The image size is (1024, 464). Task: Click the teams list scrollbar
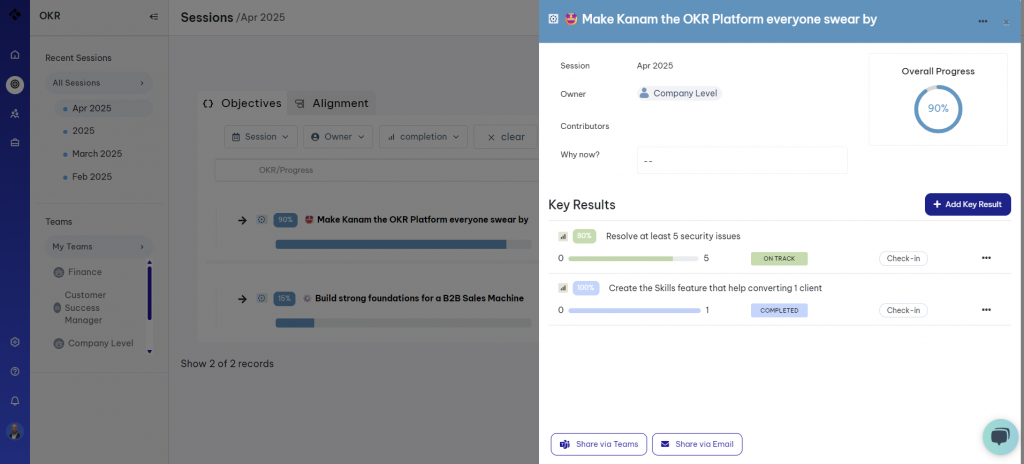(x=150, y=291)
